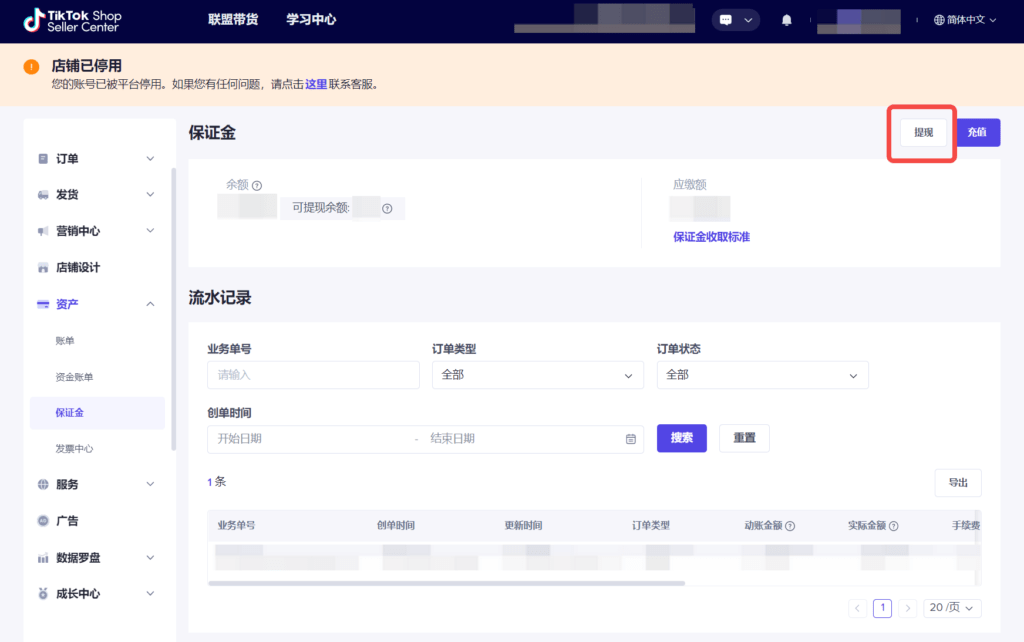Open the 20/页 page-size dropdown
The image size is (1024, 642).
(x=951, y=607)
